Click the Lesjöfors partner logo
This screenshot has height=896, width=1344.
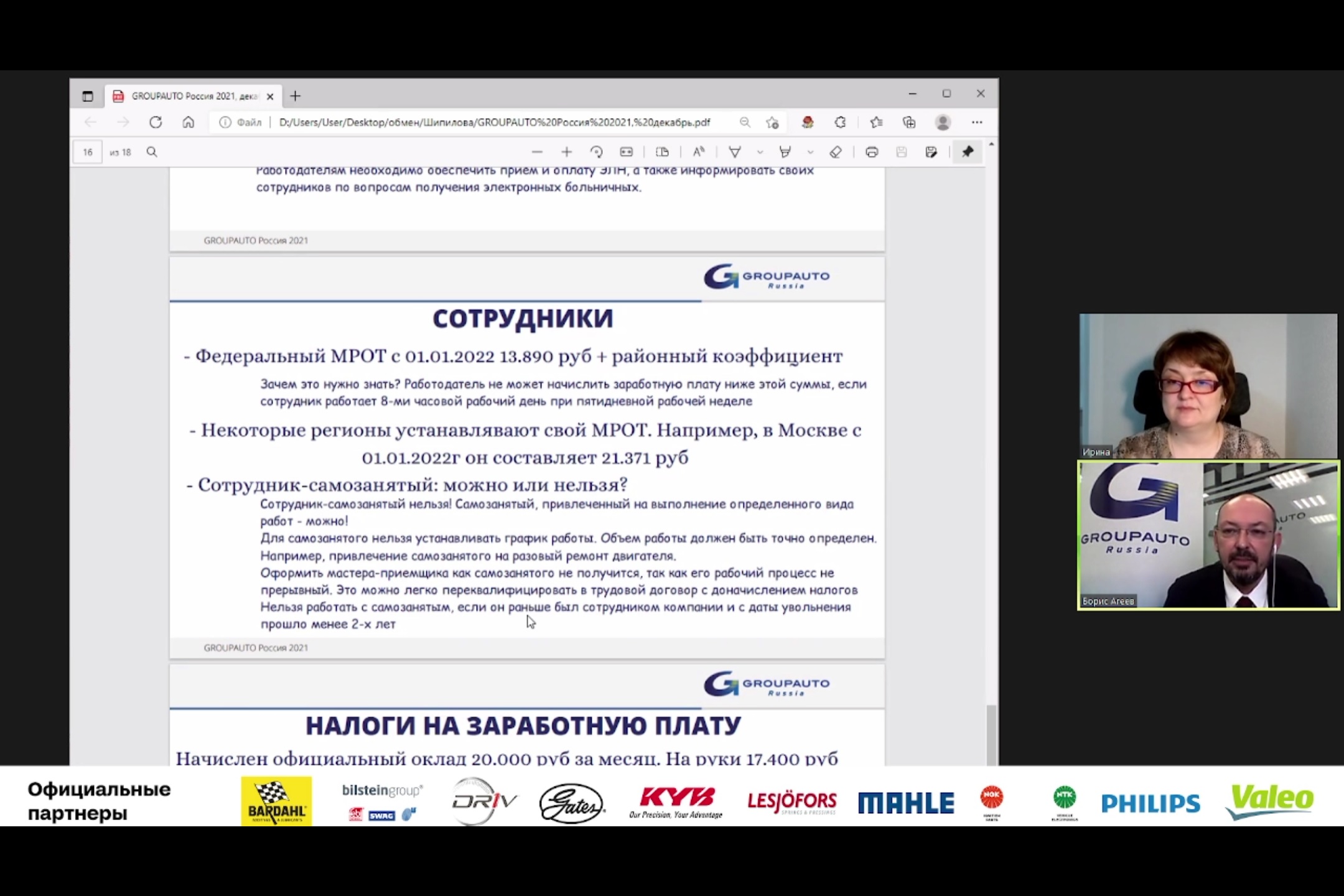tap(791, 803)
